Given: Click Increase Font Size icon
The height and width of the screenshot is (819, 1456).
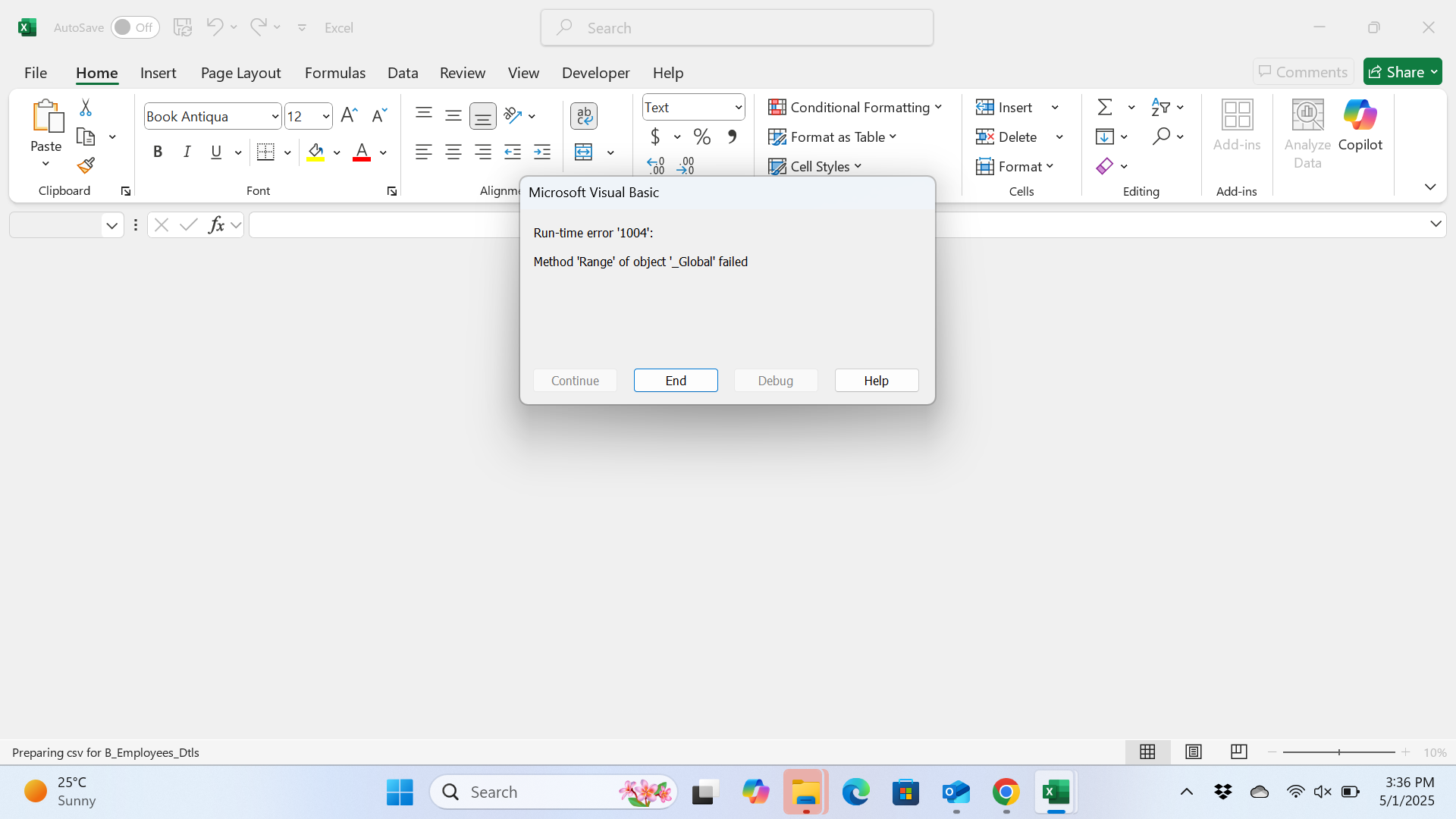Looking at the screenshot, I should 349,115.
